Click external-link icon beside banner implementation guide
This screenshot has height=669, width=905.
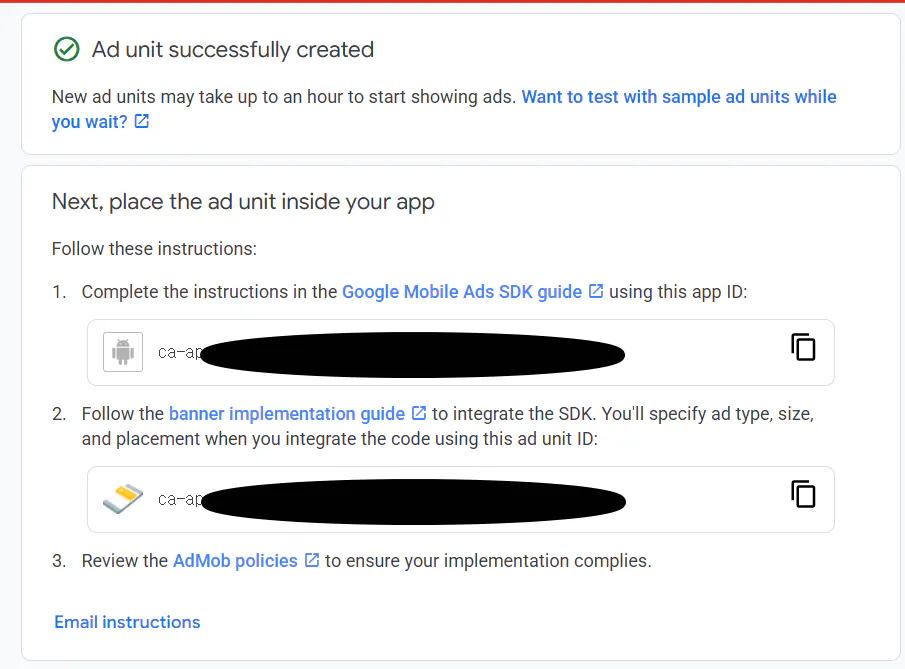[419, 413]
